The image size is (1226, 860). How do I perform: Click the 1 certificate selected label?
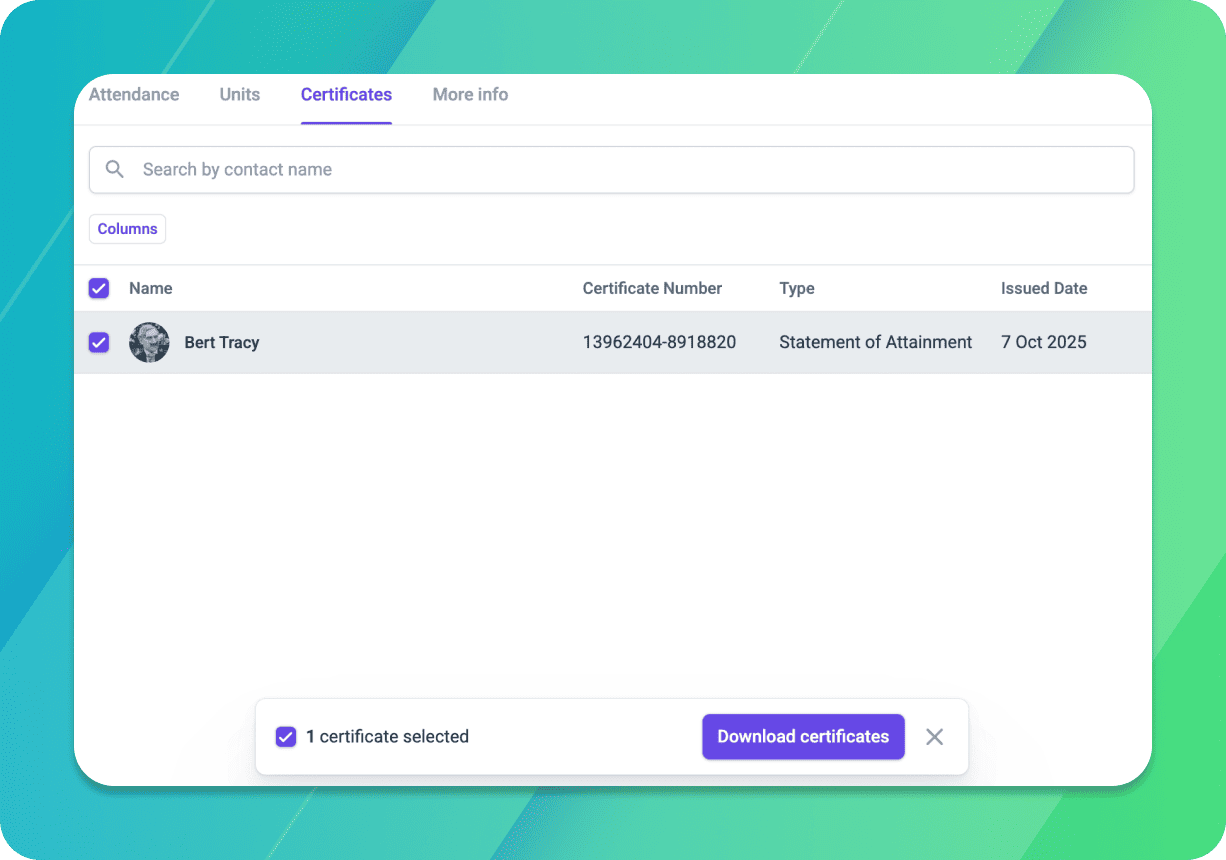click(x=387, y=737)
